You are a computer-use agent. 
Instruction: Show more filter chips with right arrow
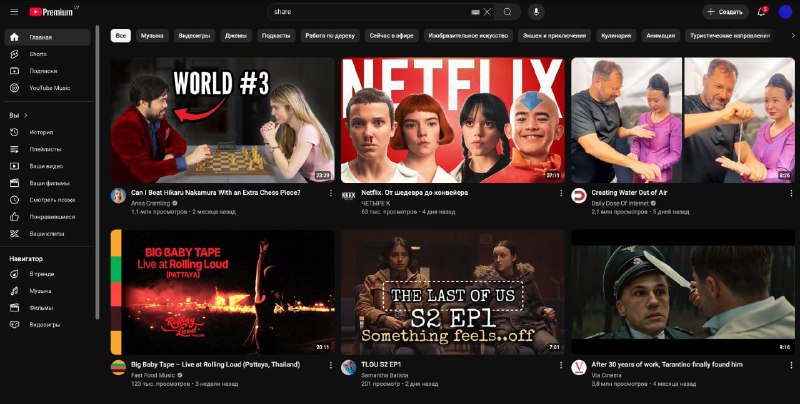tap(792, 36)
